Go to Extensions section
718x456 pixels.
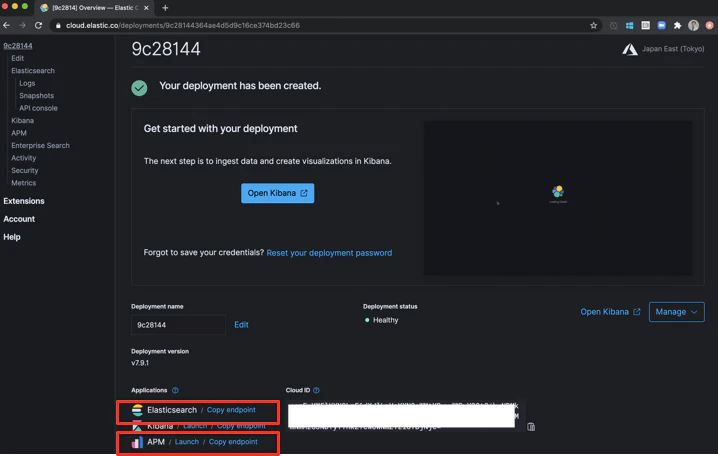pyautogui.click(x=24, y=201)
